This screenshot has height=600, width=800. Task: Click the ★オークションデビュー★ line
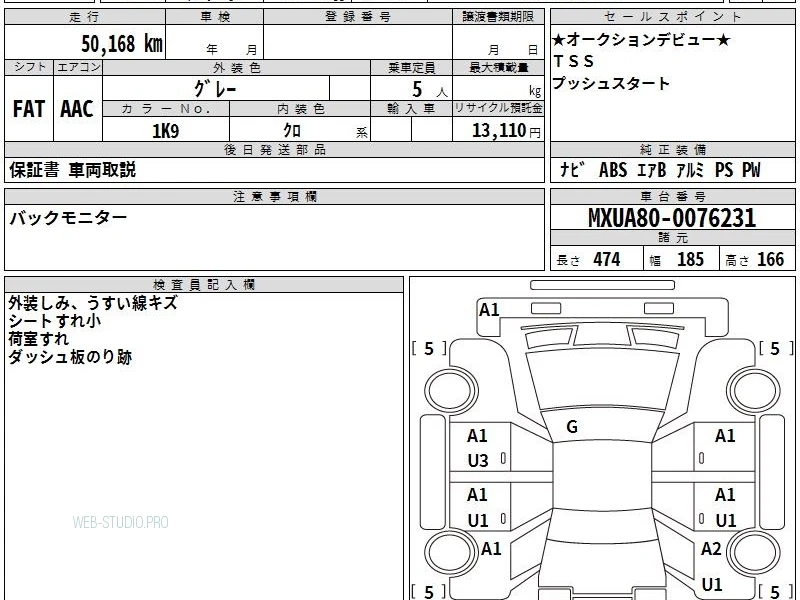(641, 40)
